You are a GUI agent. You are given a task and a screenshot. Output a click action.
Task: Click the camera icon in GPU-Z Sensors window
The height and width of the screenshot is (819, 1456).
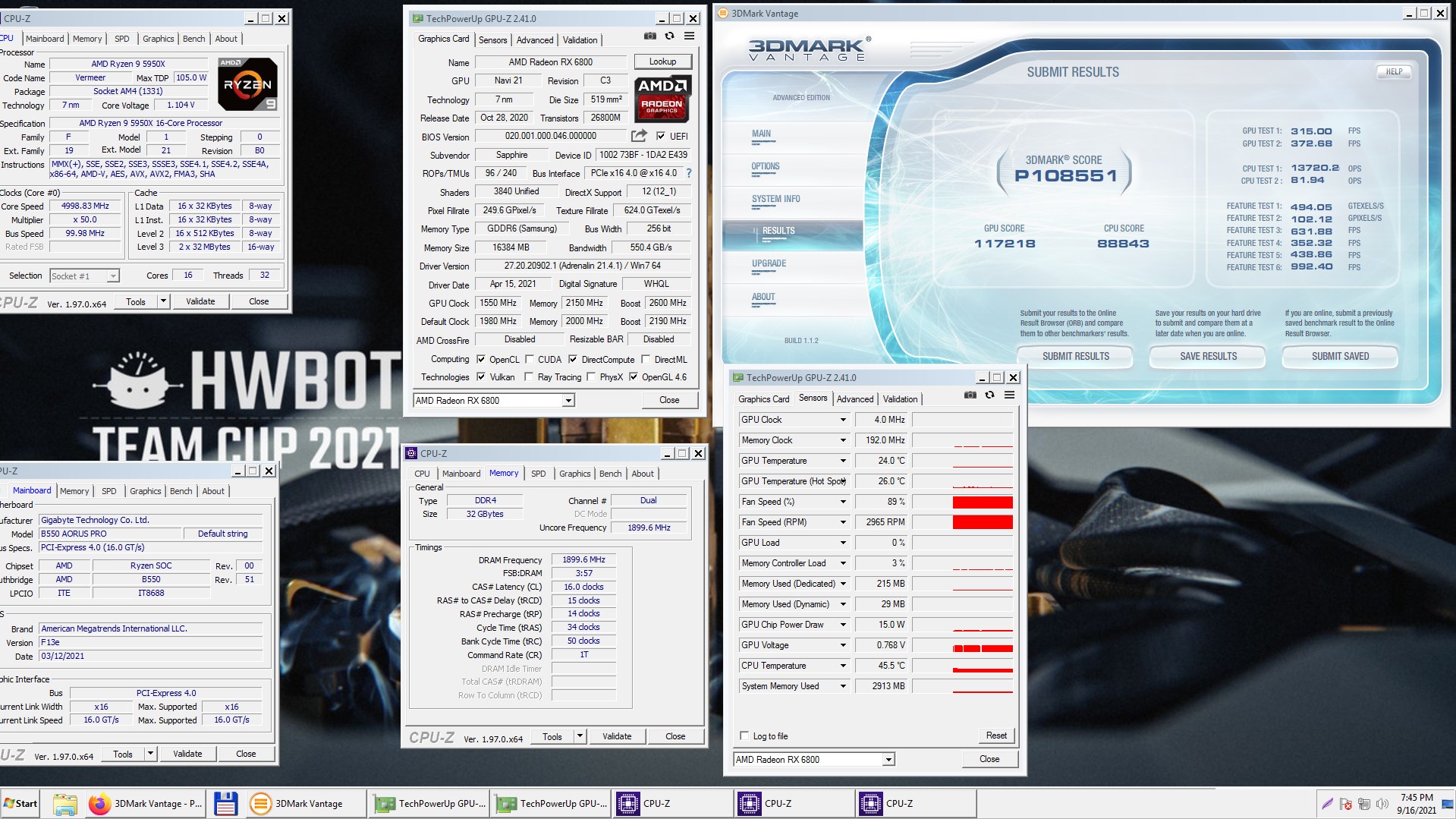pos(970,395)
